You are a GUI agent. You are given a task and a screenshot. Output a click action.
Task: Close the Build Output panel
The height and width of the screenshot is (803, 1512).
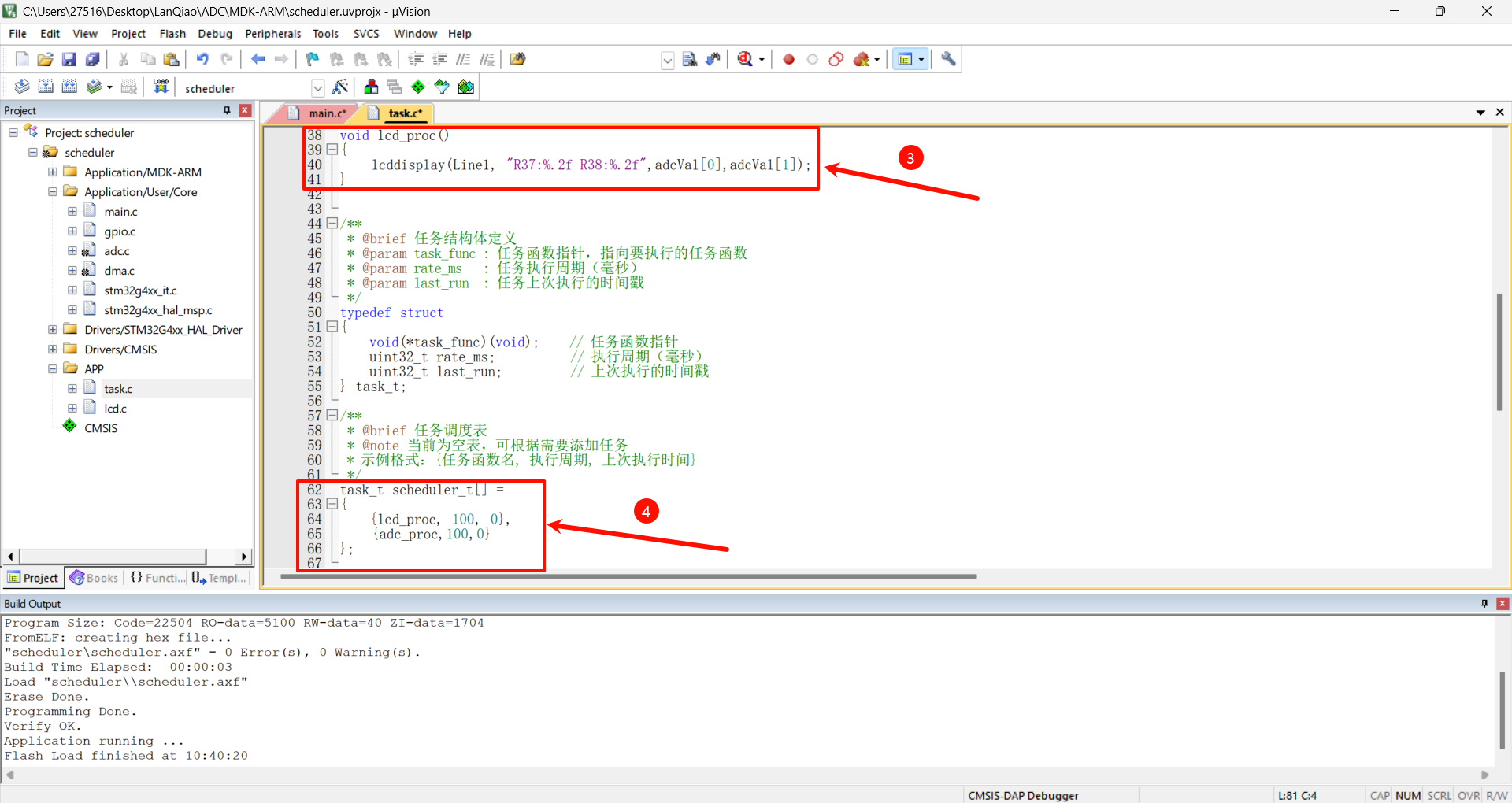click(x=1503, y=604)
